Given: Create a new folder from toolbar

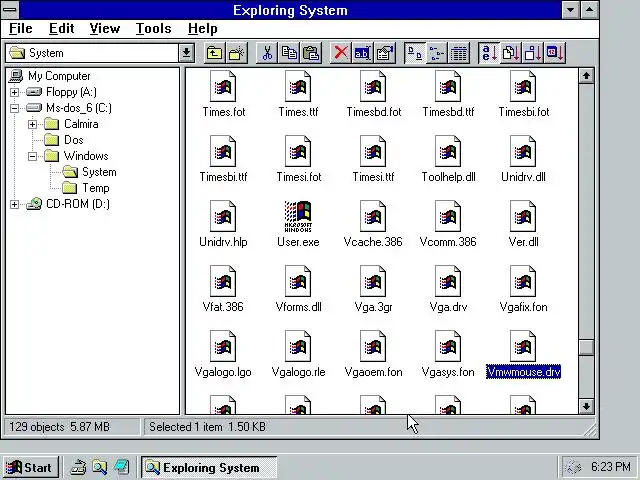Looking at the screenshot, I should pyautogui.click(x=237, y=53).
